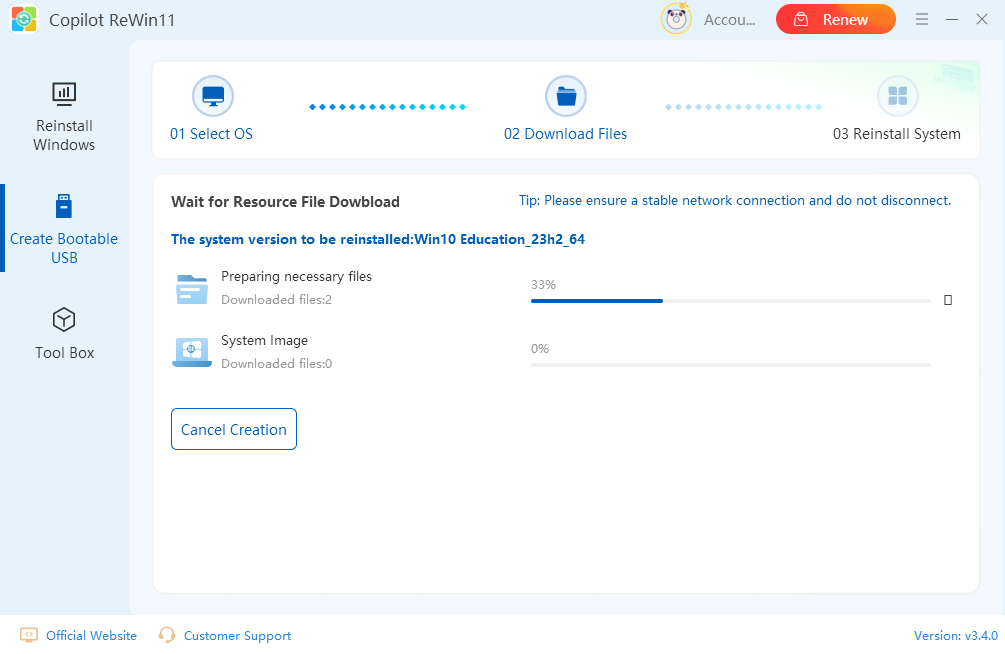
Task: Switch to Reinstall Windows sidebar tab
Action: 64,118
